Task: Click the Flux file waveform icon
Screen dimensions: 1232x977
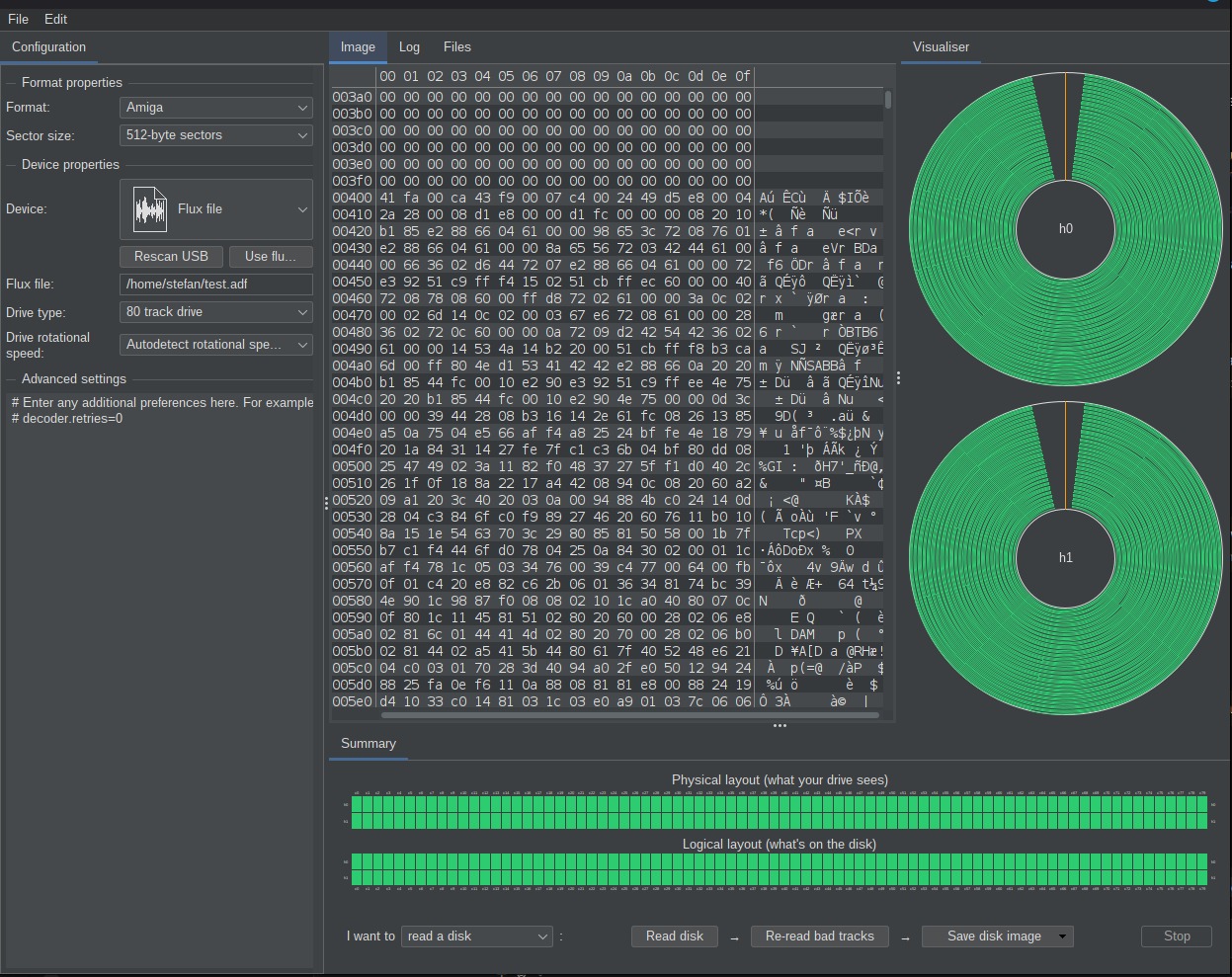Action: (x=150, y=208)
